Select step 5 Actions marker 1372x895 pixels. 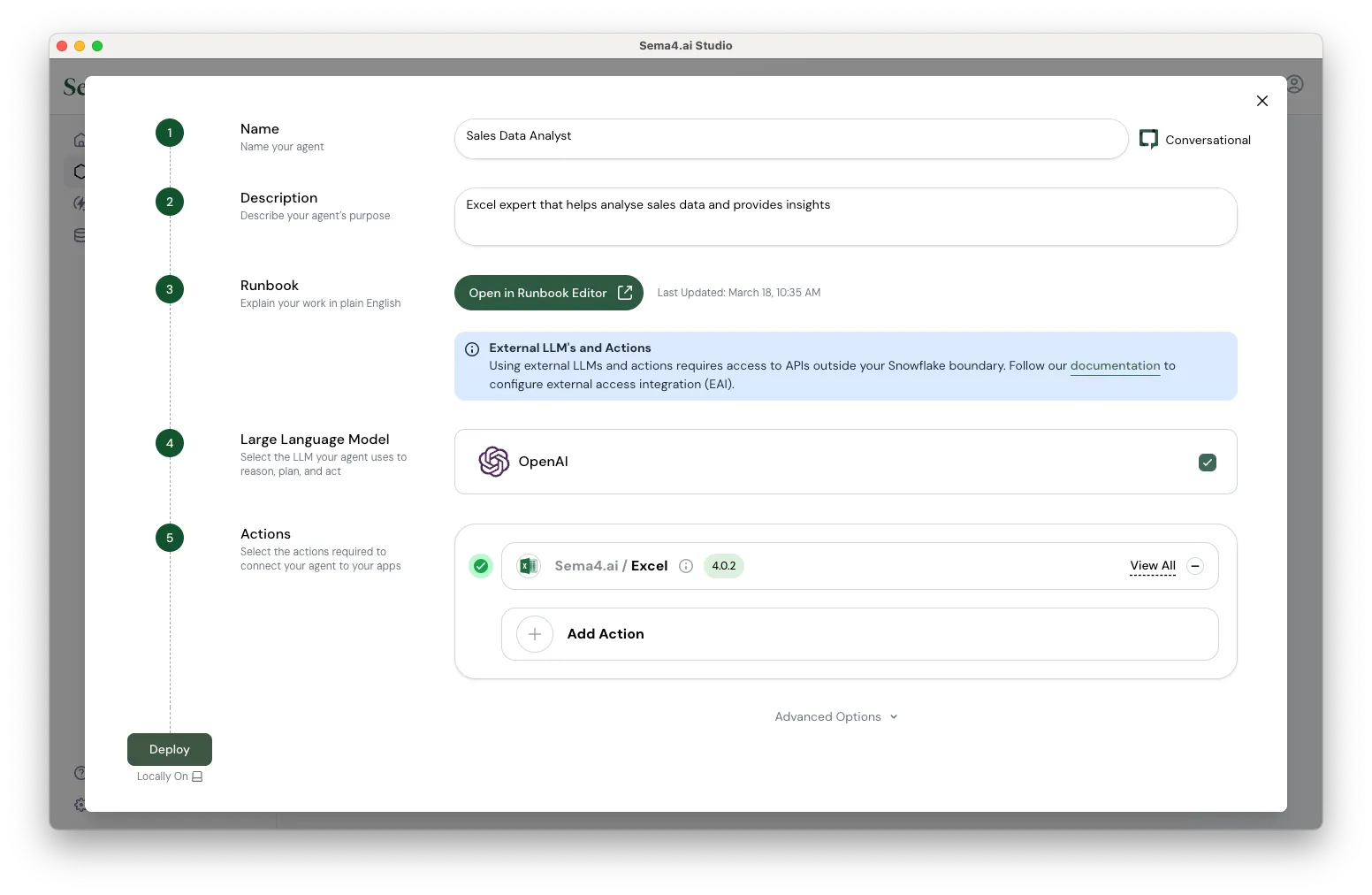[170, 538]
